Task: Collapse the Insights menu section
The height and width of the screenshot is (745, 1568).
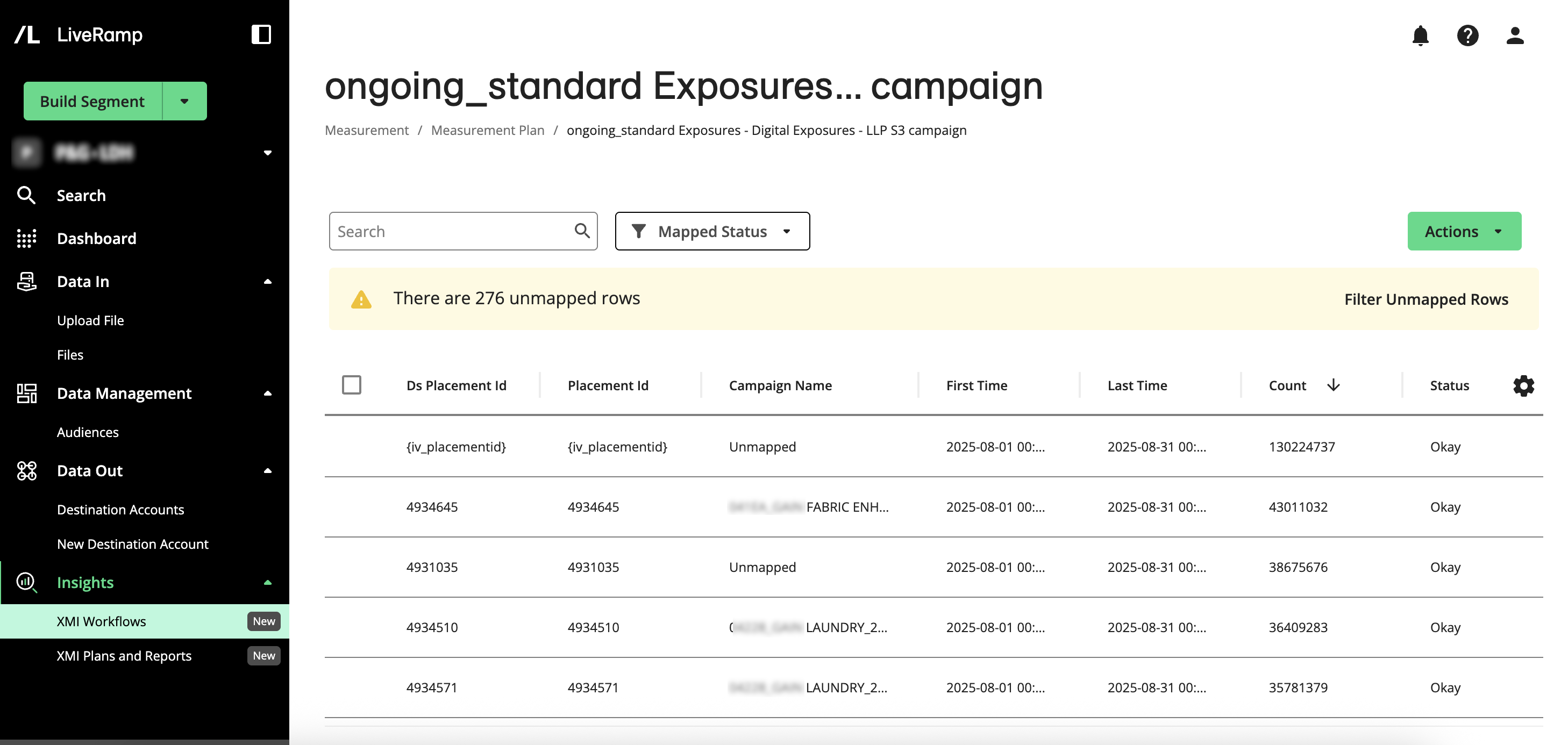Action: pos(267,583)
